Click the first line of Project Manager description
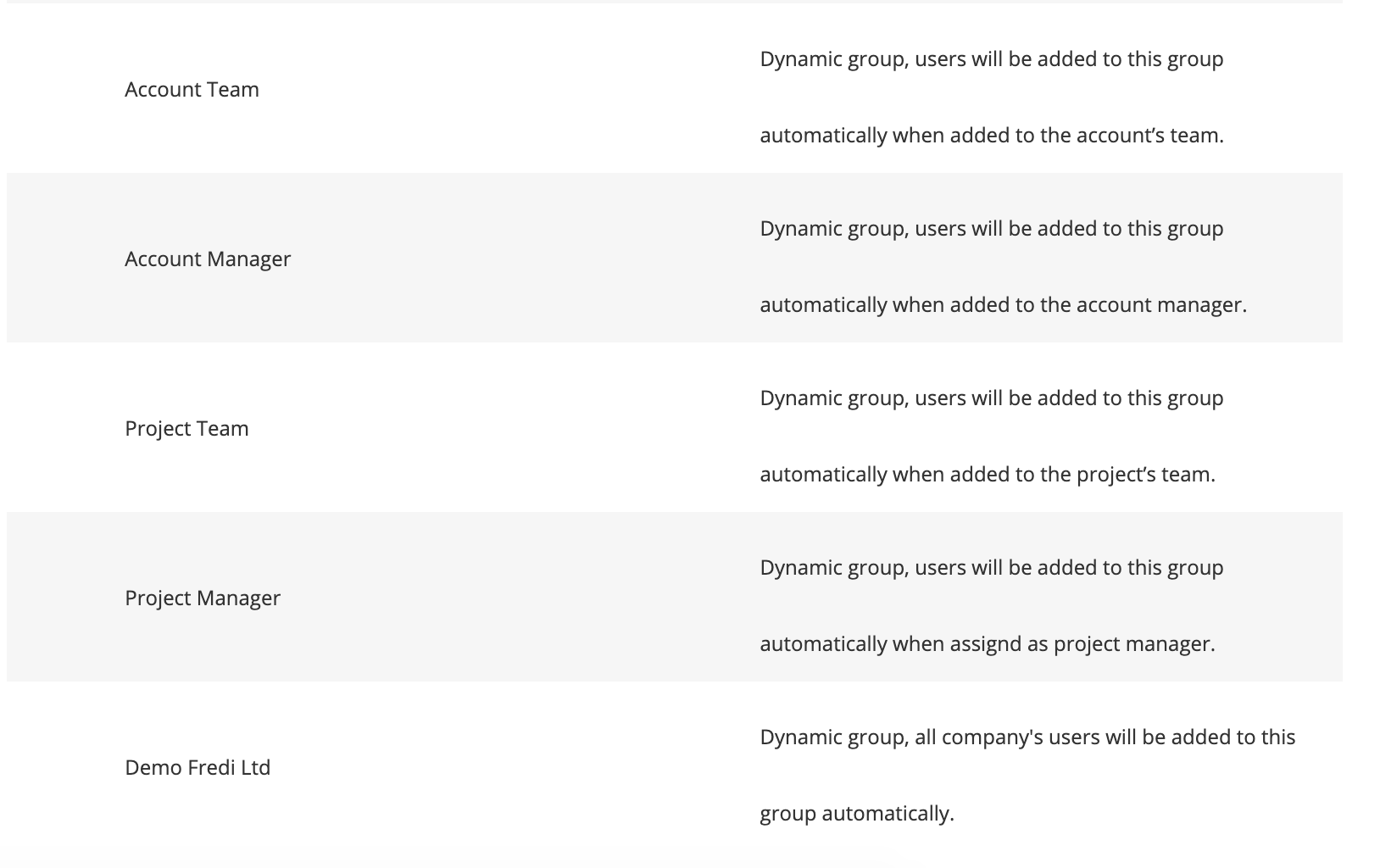The width and height of the screenshot is (1380, 868). [992, 568]
